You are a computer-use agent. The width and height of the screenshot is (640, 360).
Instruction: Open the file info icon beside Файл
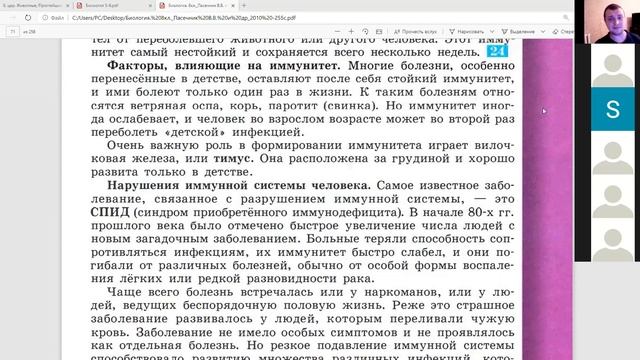(45, 18)
